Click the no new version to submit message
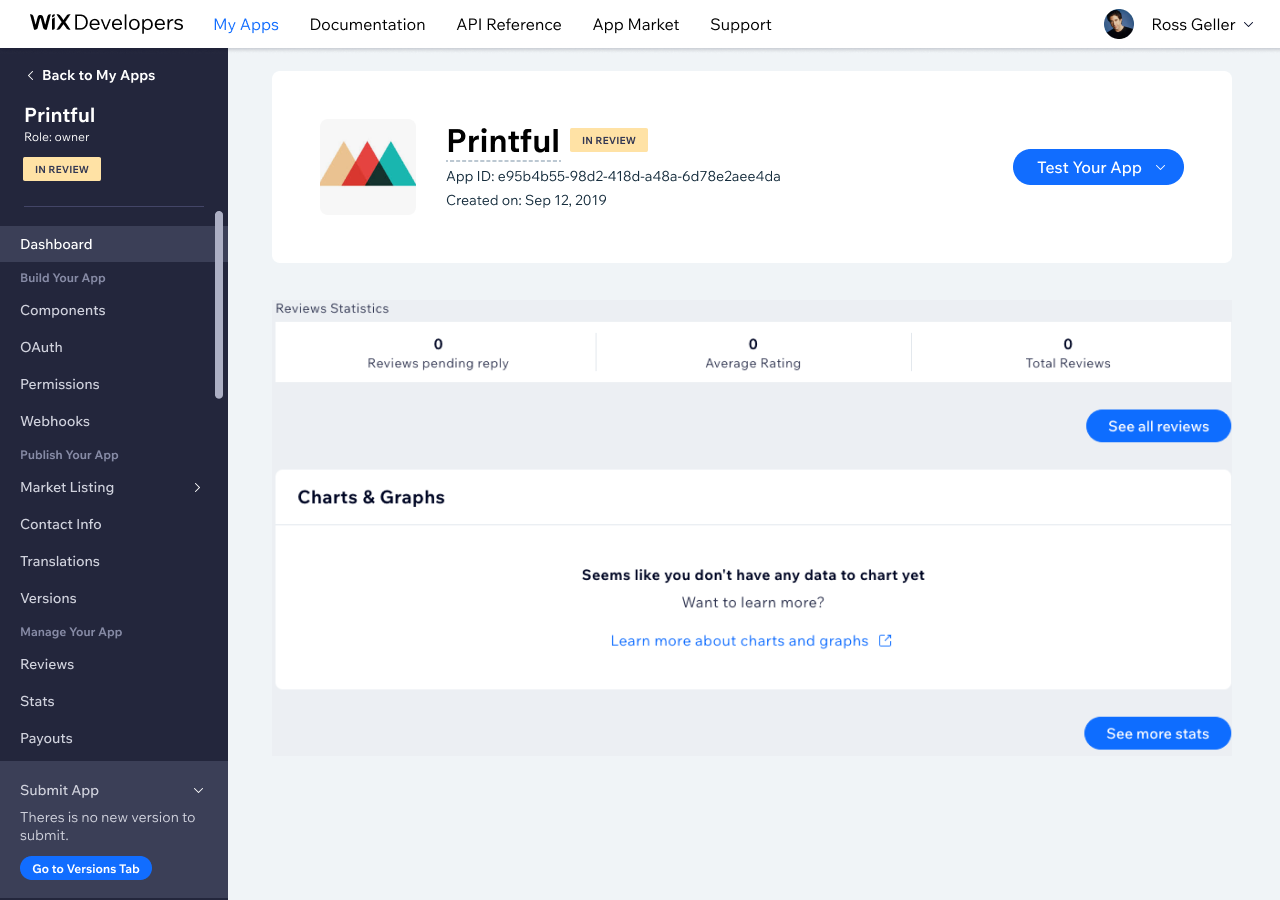Viewport: 1280px width, 900px height. pos(108,827)
